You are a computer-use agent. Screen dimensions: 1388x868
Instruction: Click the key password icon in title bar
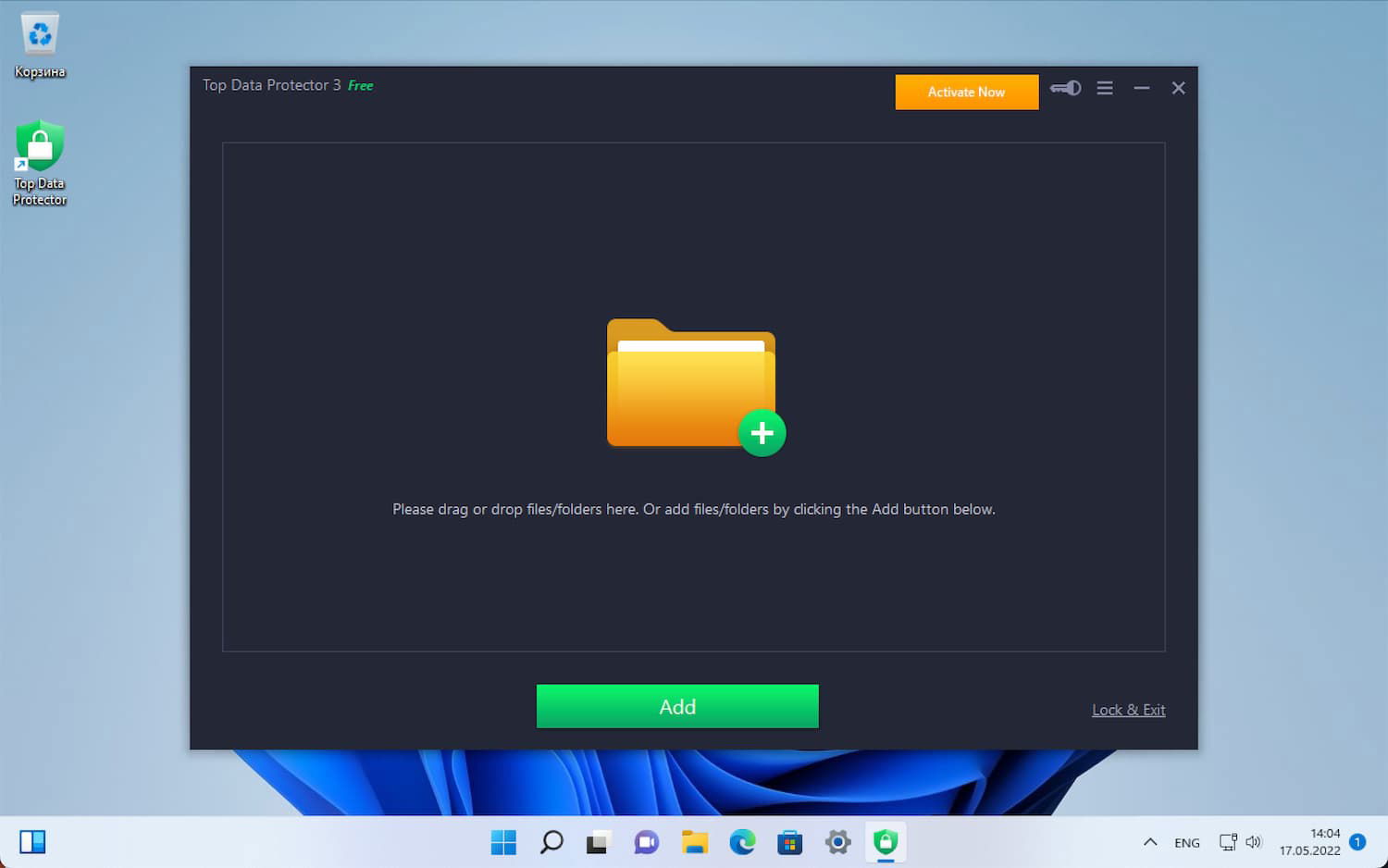pos(1066,88)
